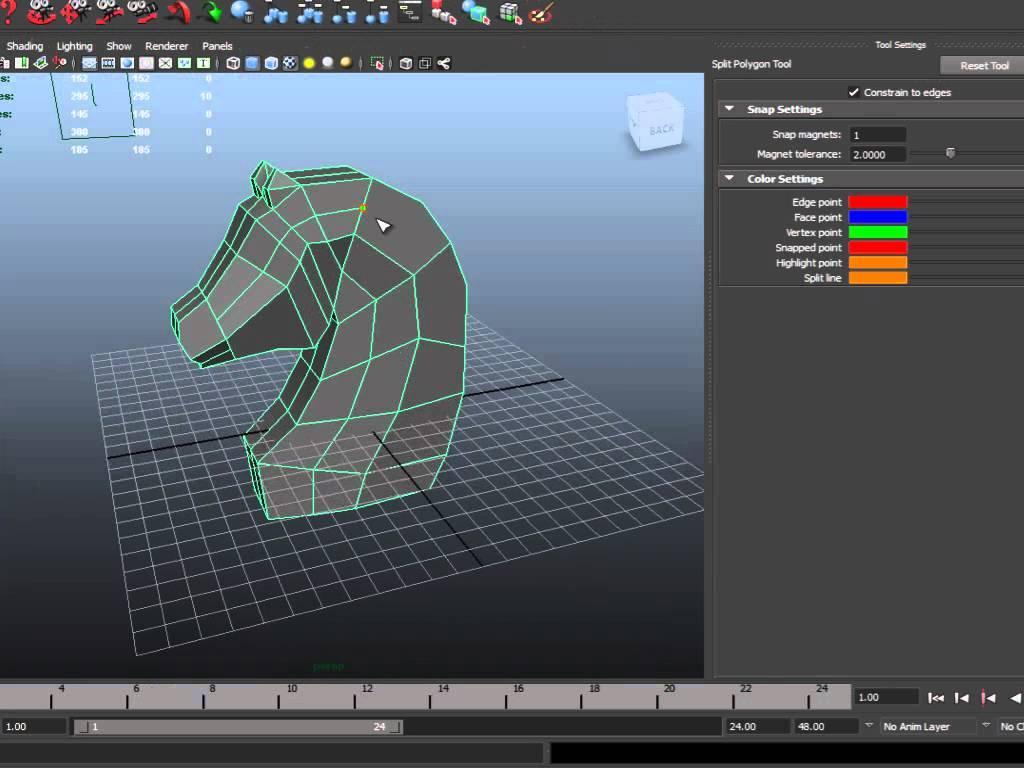Open the Shading menu
The image size is (1024, 768).
click(24, 46)
